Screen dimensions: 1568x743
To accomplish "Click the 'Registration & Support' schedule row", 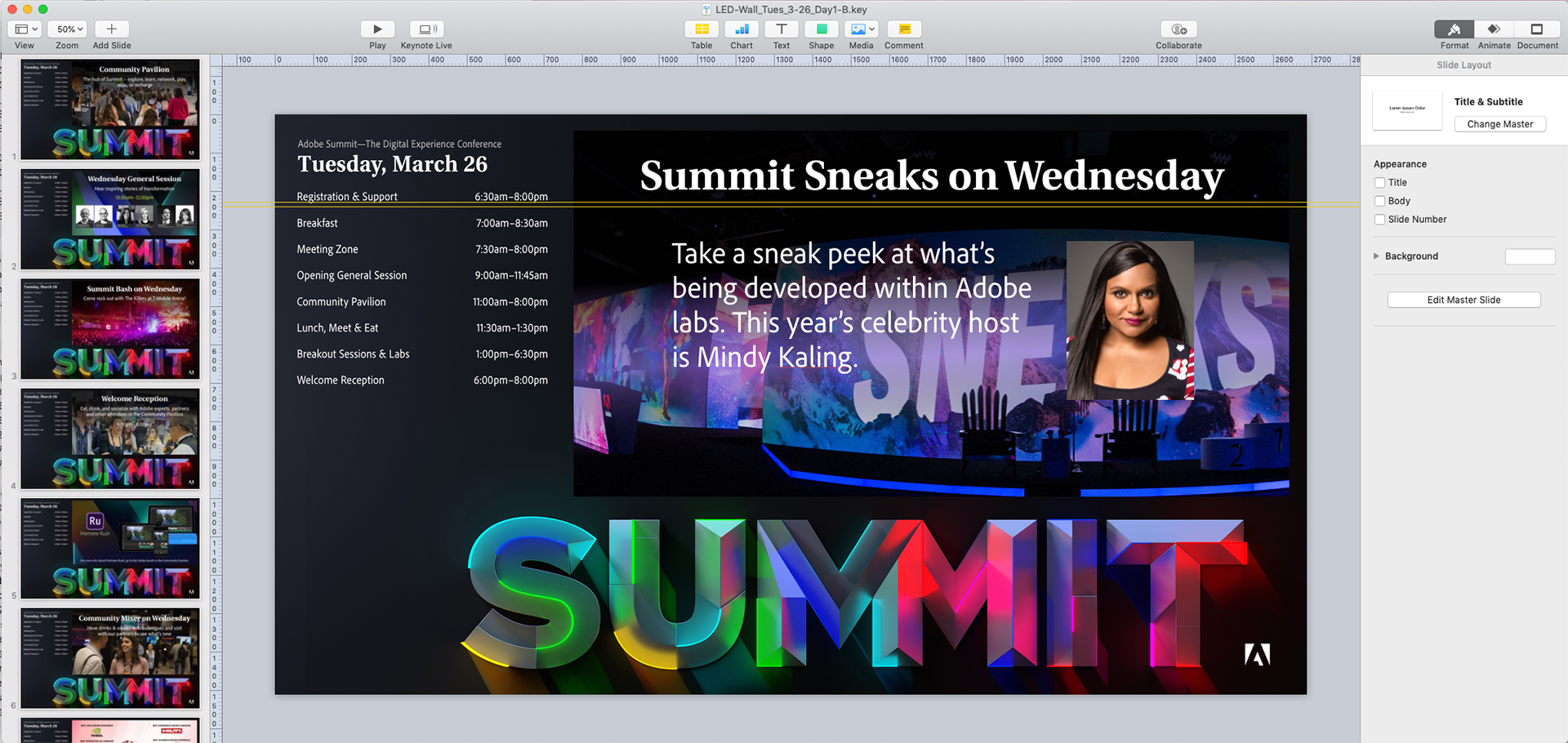I will click(x=422, y=197).
